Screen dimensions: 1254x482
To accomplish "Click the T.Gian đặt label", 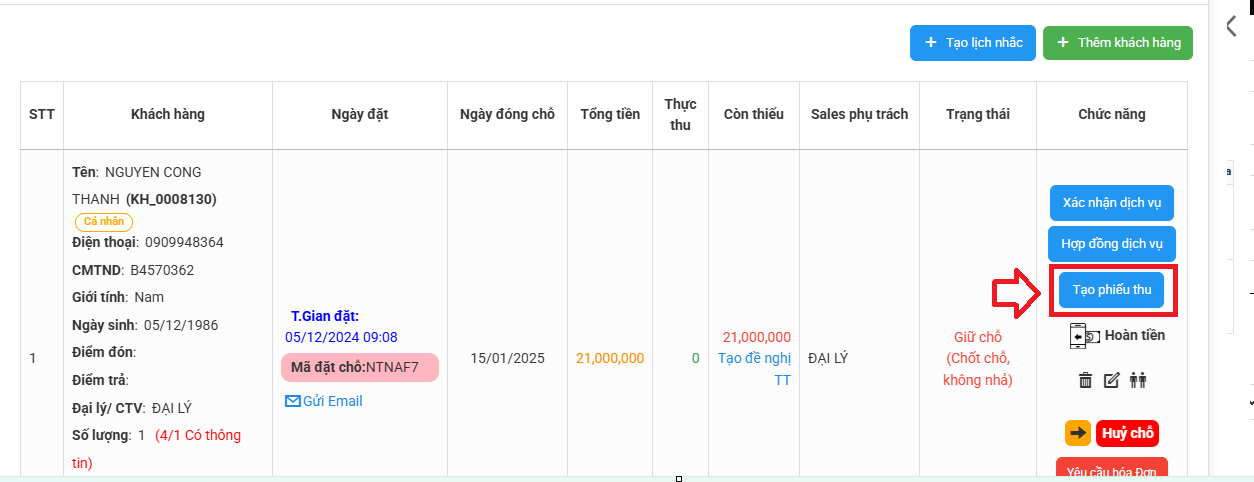I will click(324, 316).
